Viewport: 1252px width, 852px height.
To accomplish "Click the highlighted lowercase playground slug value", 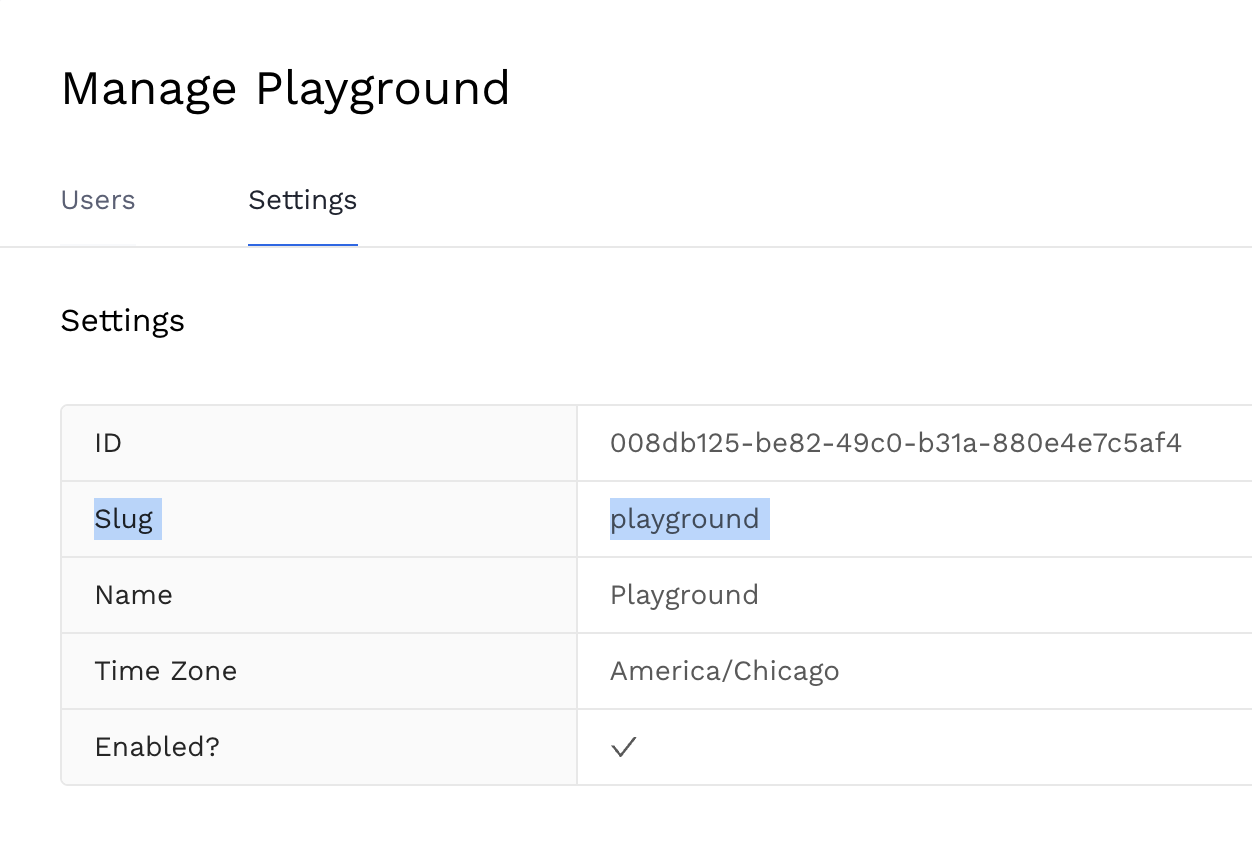I will click(684, 519).
